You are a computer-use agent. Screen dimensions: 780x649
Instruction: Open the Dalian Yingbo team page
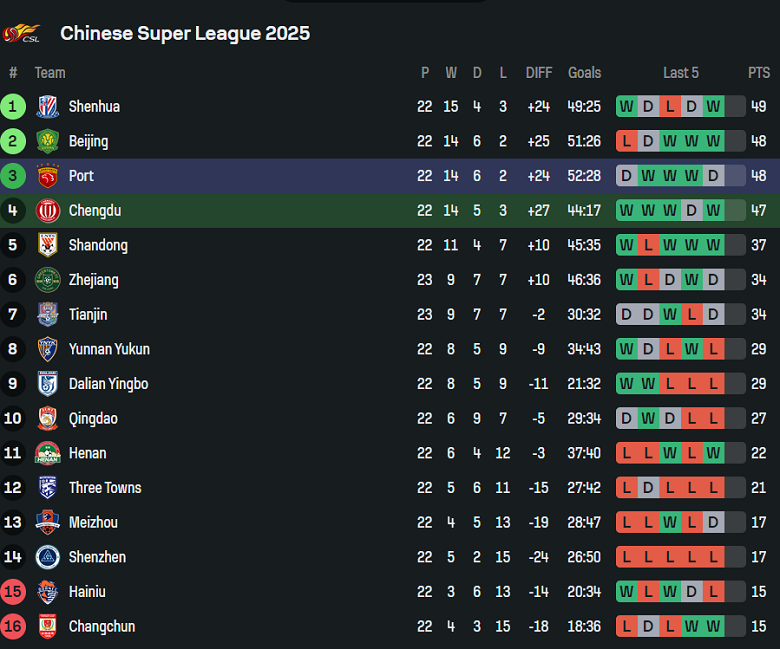[108, 384]
